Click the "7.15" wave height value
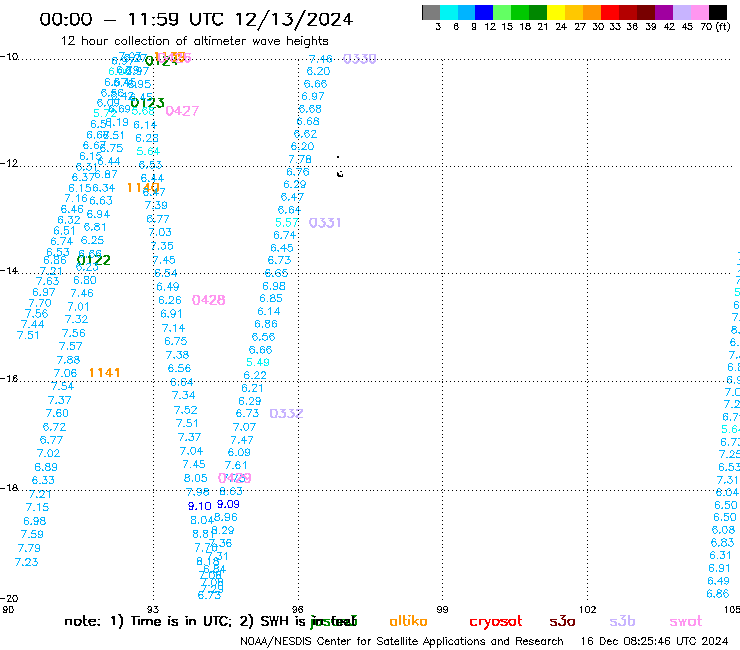 [37, 507]
